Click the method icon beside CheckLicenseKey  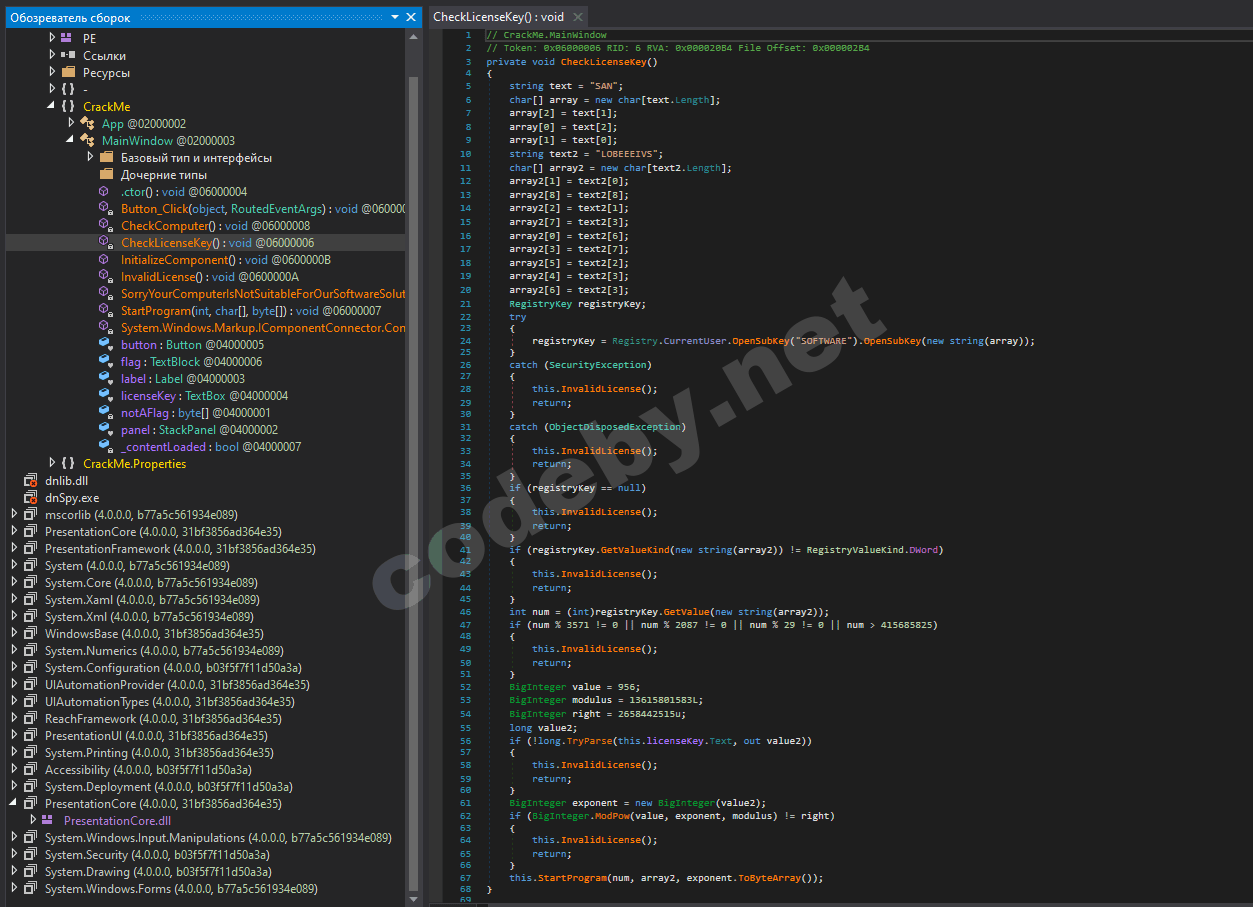point(105,242)
